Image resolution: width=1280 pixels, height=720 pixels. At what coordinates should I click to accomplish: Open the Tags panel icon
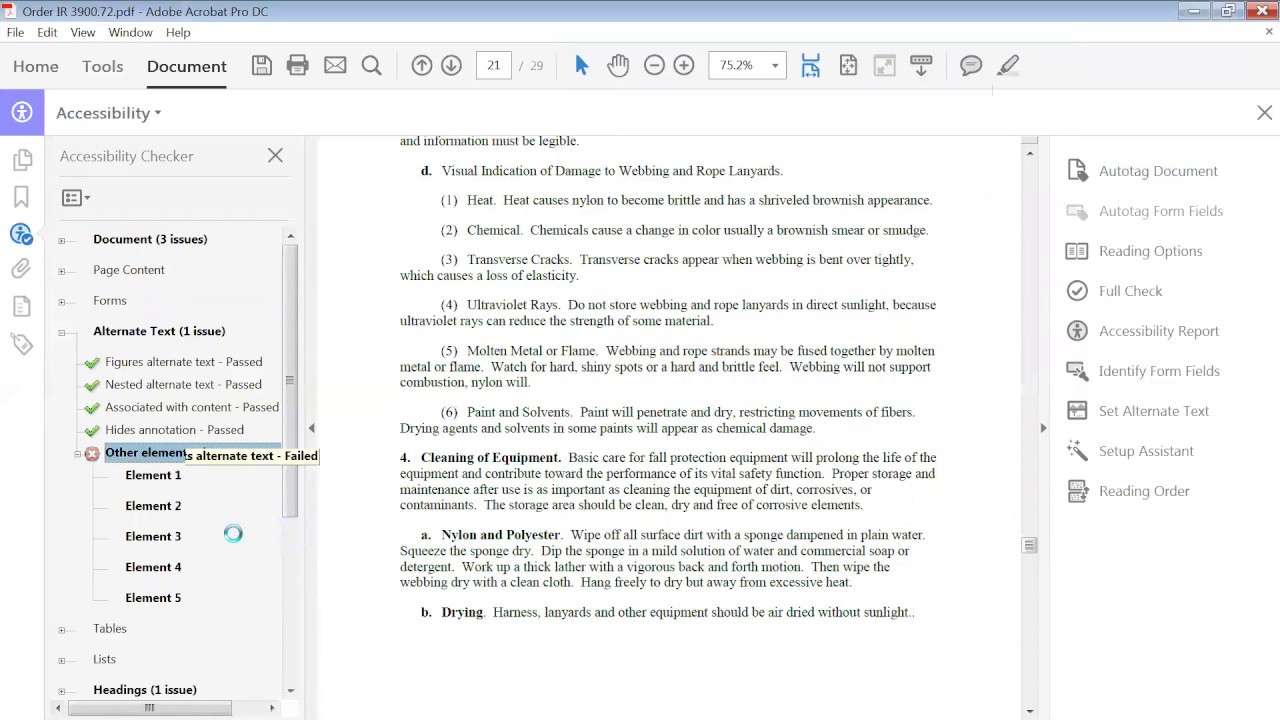click(x=21, y=344)
